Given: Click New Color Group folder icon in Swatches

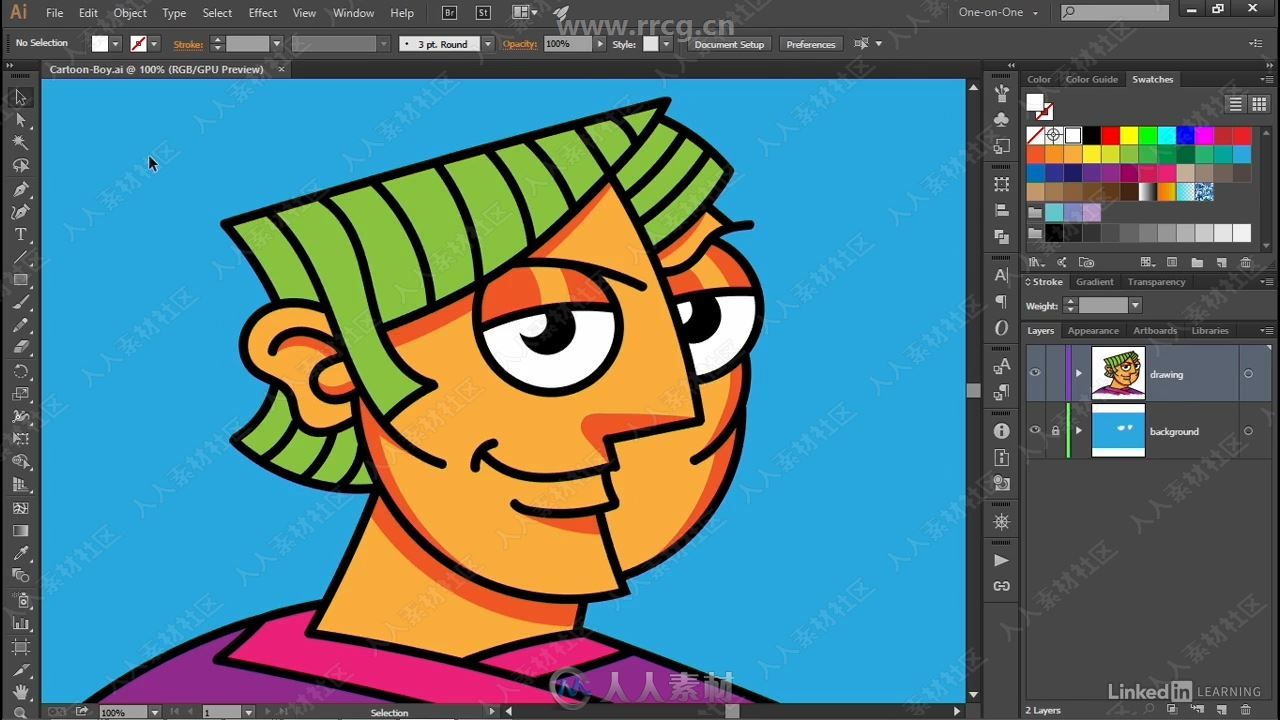Looking at the screenshot, I should pos(1197,263).
